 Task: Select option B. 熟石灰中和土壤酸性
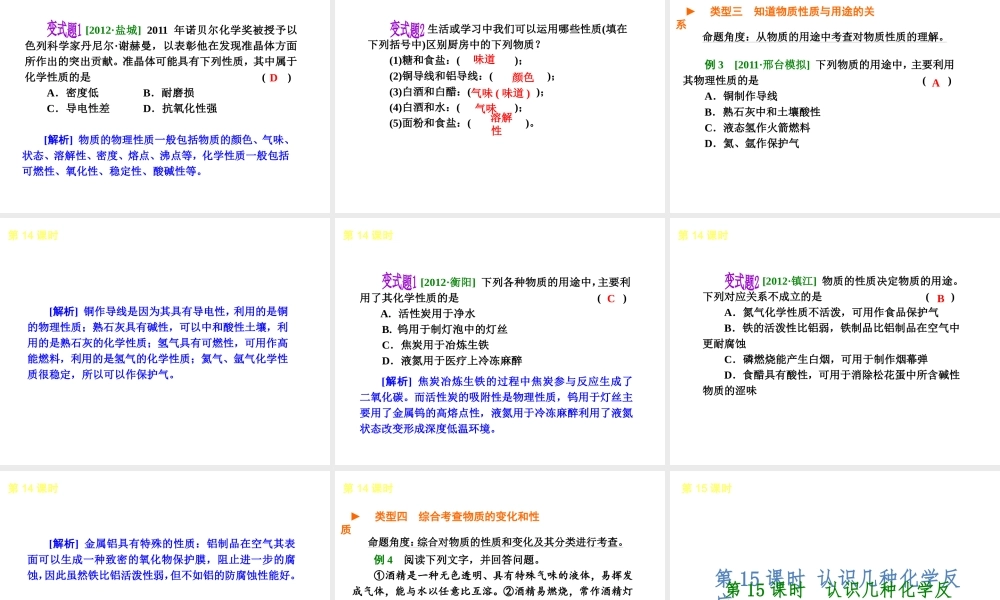[762, 112]
